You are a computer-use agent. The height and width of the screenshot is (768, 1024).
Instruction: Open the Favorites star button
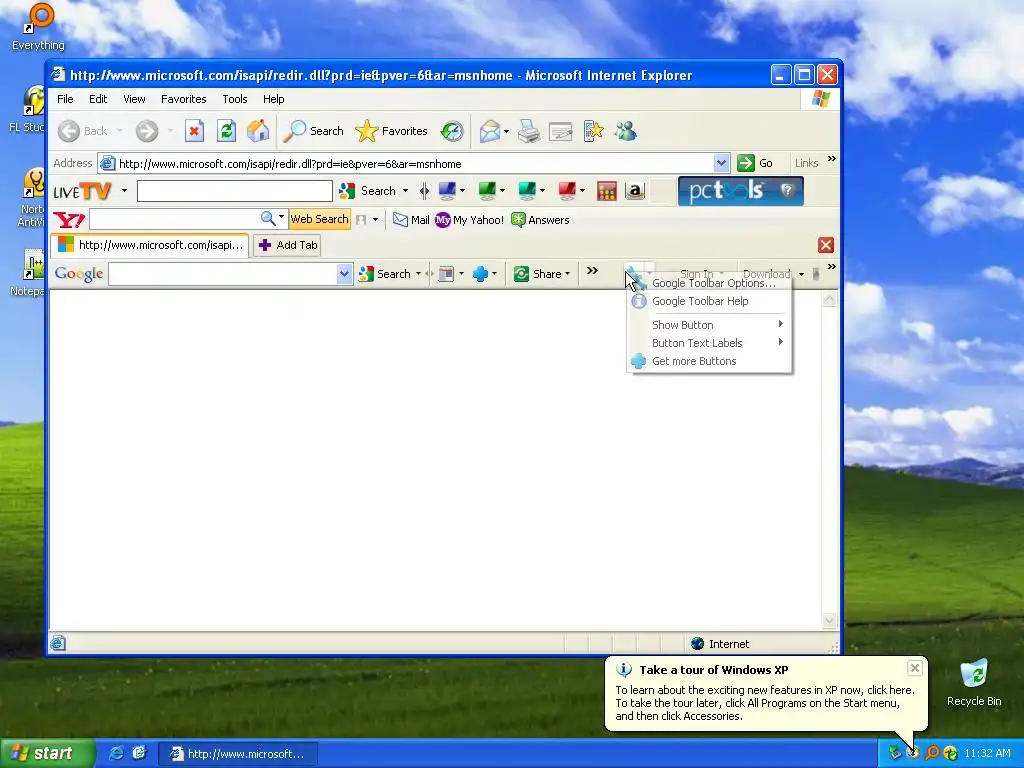[x=391, y=131]
